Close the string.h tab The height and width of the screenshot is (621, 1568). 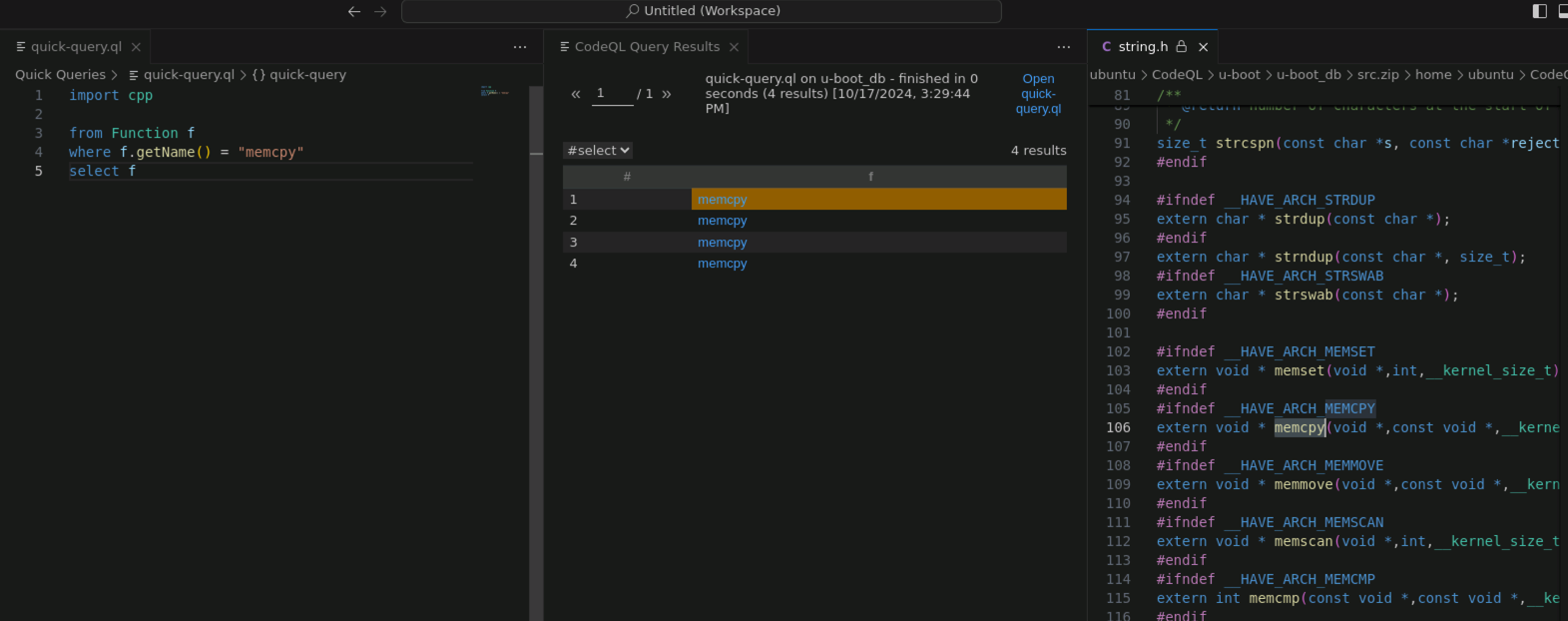1203,47
